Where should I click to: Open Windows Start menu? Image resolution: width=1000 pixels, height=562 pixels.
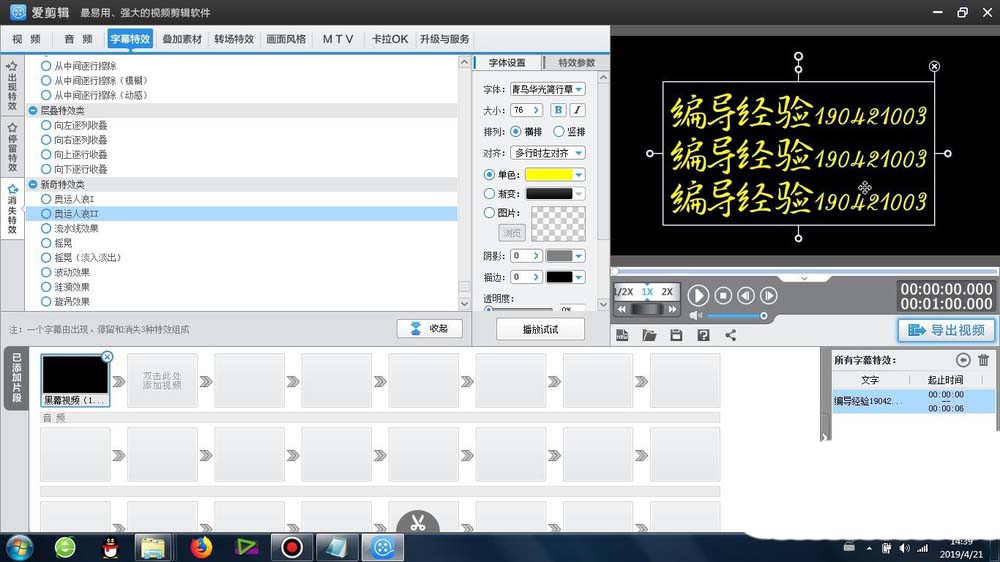click(19, 547)
